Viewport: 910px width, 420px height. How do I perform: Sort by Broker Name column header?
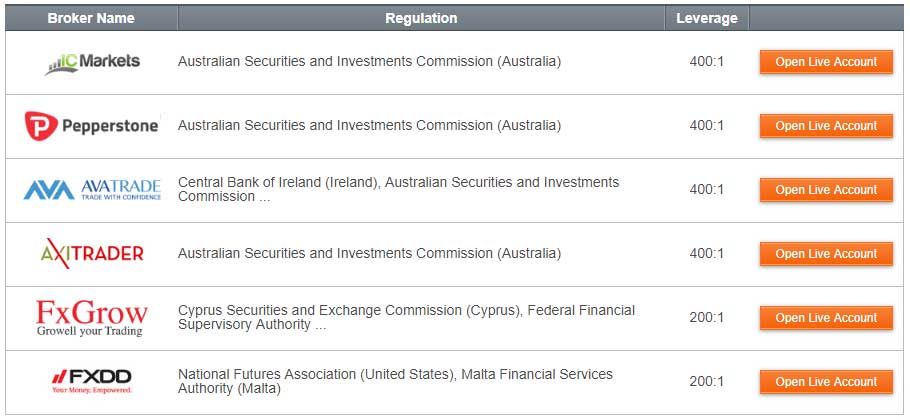tap(90, 18)
